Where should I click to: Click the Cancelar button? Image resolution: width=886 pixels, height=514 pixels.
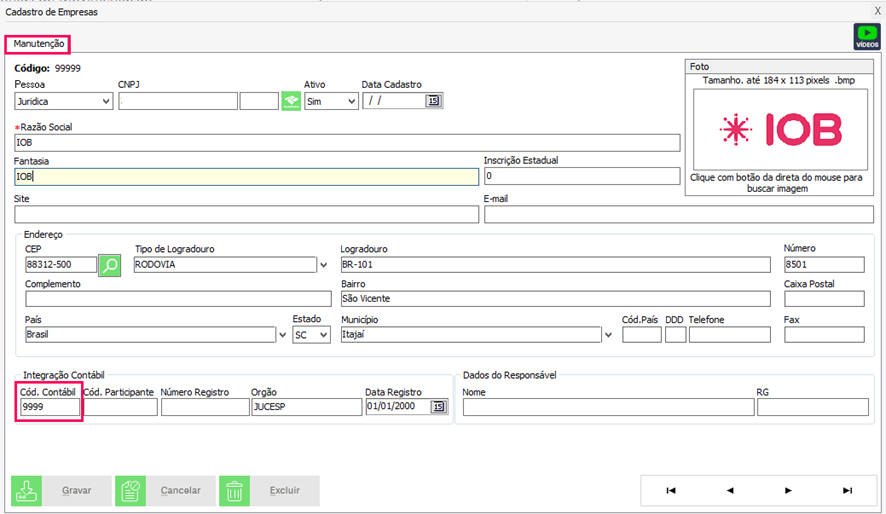[x=165, y=491]
